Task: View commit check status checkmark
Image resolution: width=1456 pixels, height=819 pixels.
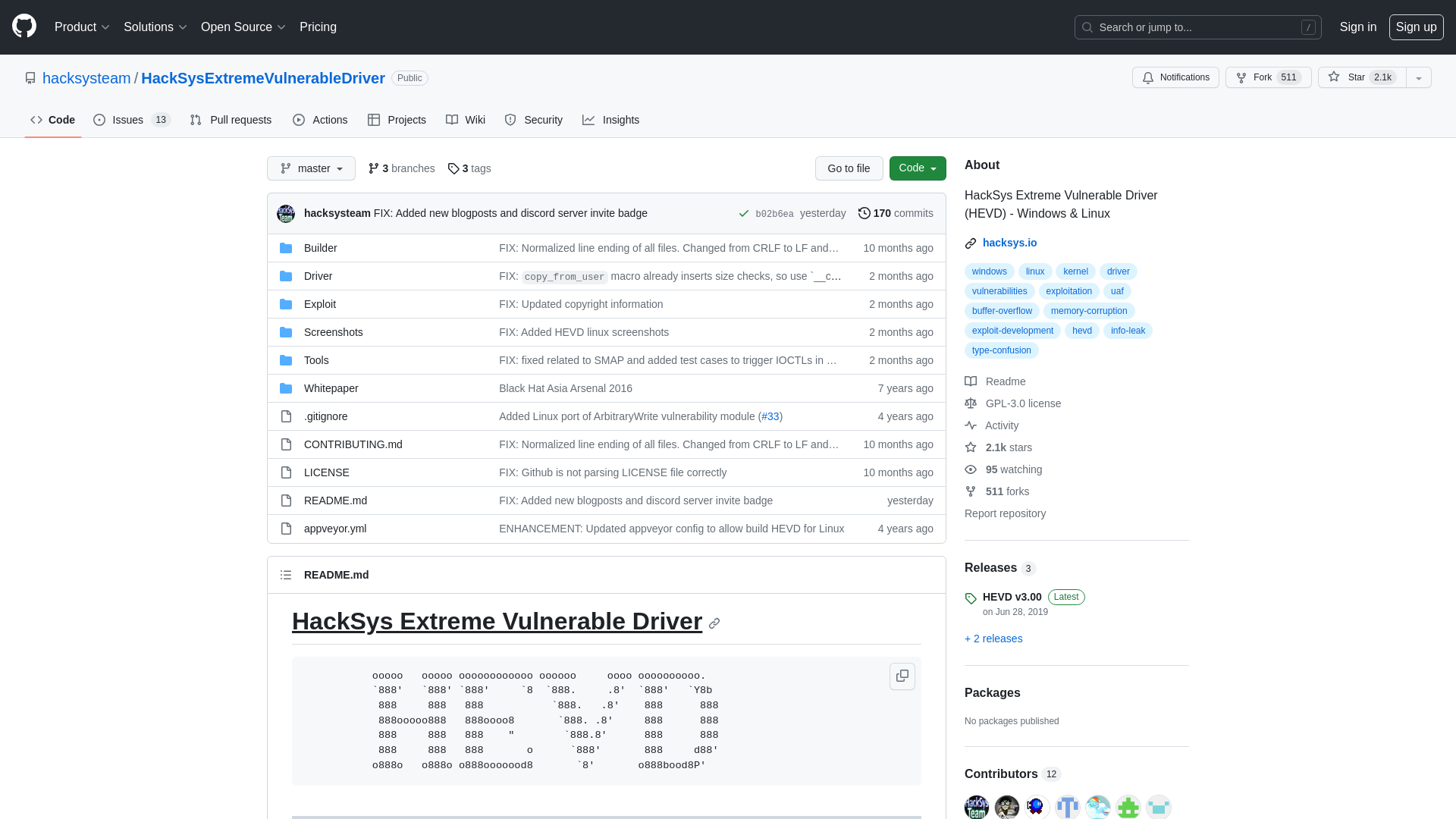Action: coord(744,214)
